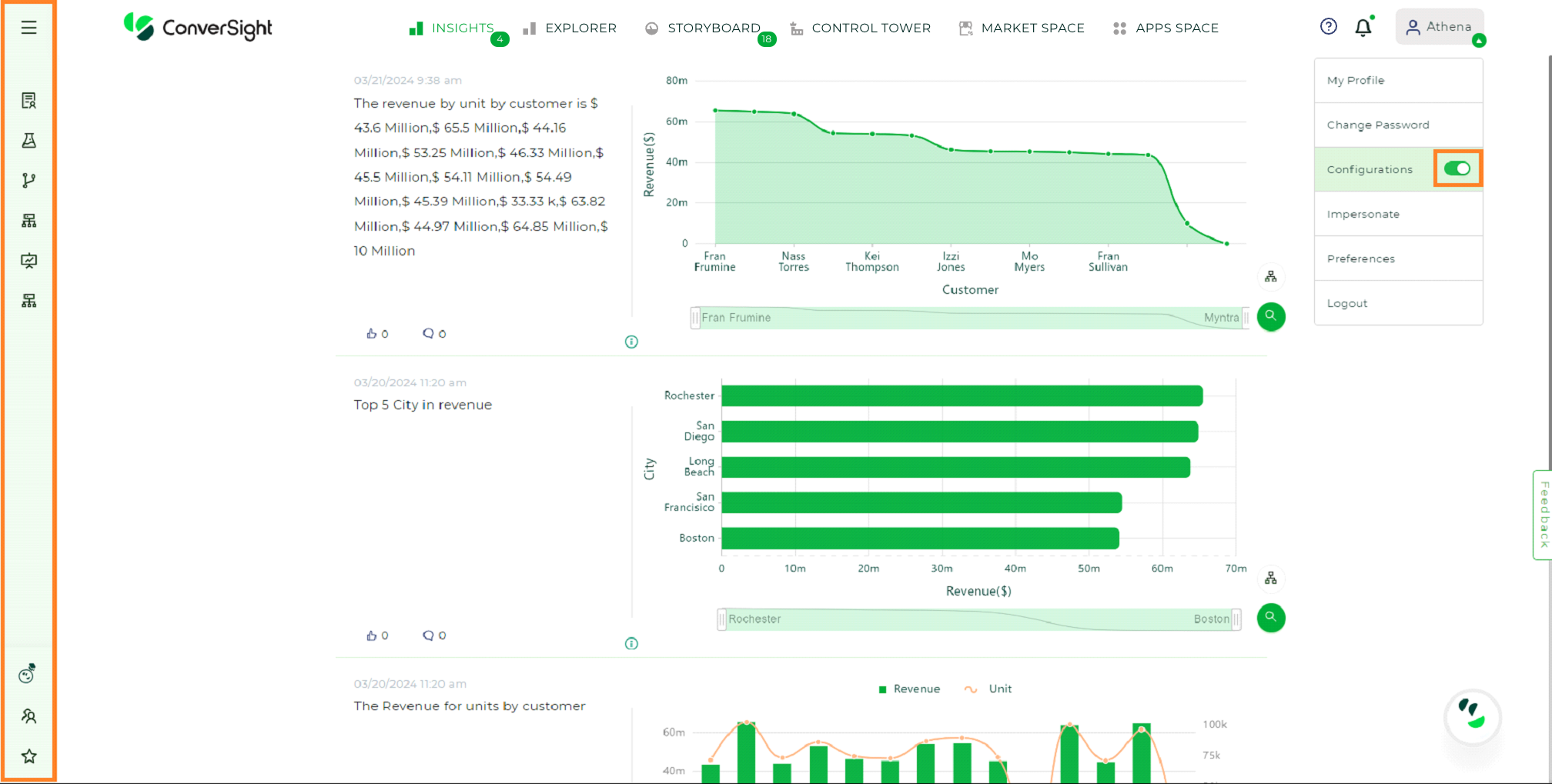Switch to the Explorer tab
Image resolution: width=1552 pixels, height=784 pixels.
click(570, 28)
